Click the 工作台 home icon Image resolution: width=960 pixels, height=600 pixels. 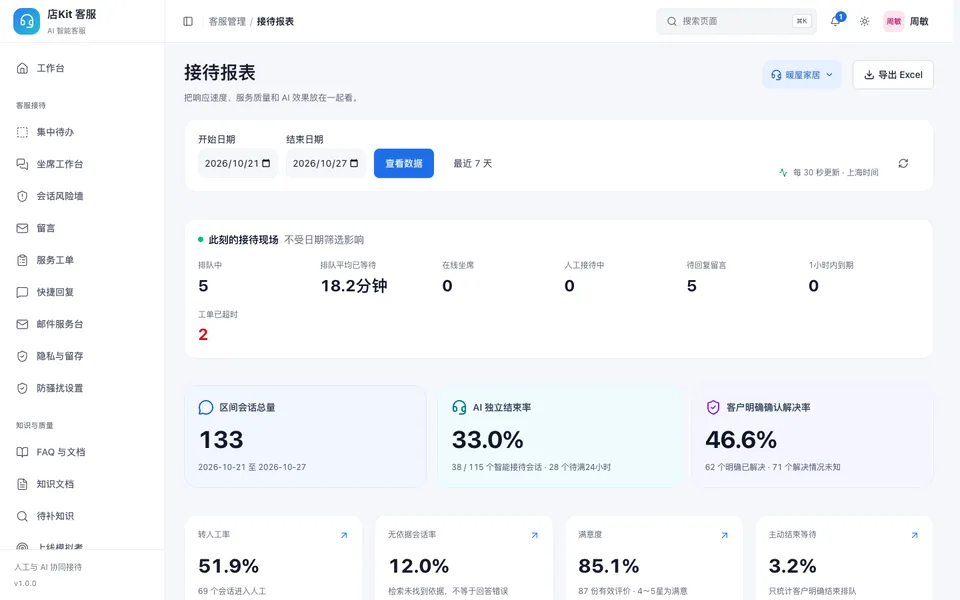[x=22, y=68]
